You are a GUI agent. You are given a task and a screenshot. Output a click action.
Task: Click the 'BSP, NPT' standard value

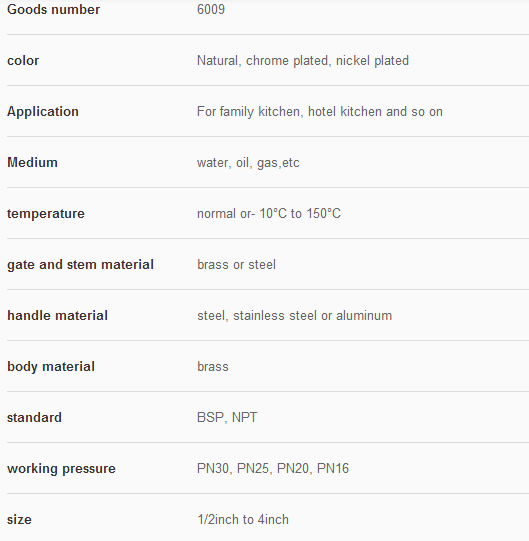(227, 417)
